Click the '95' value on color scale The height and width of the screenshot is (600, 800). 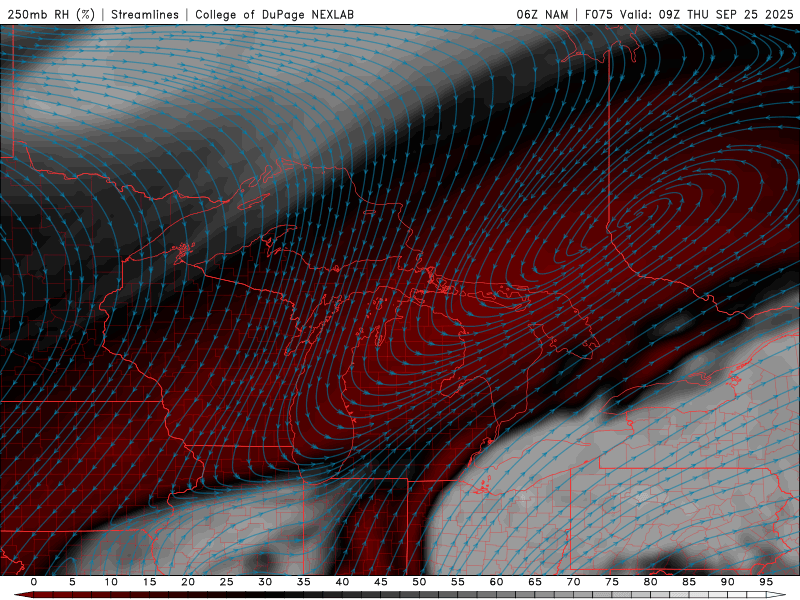(766, 582)
